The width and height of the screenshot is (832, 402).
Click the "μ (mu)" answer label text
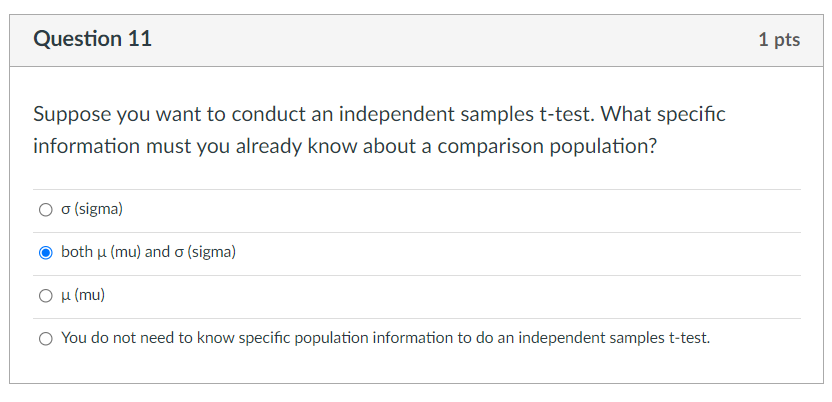tap(83, 295)
